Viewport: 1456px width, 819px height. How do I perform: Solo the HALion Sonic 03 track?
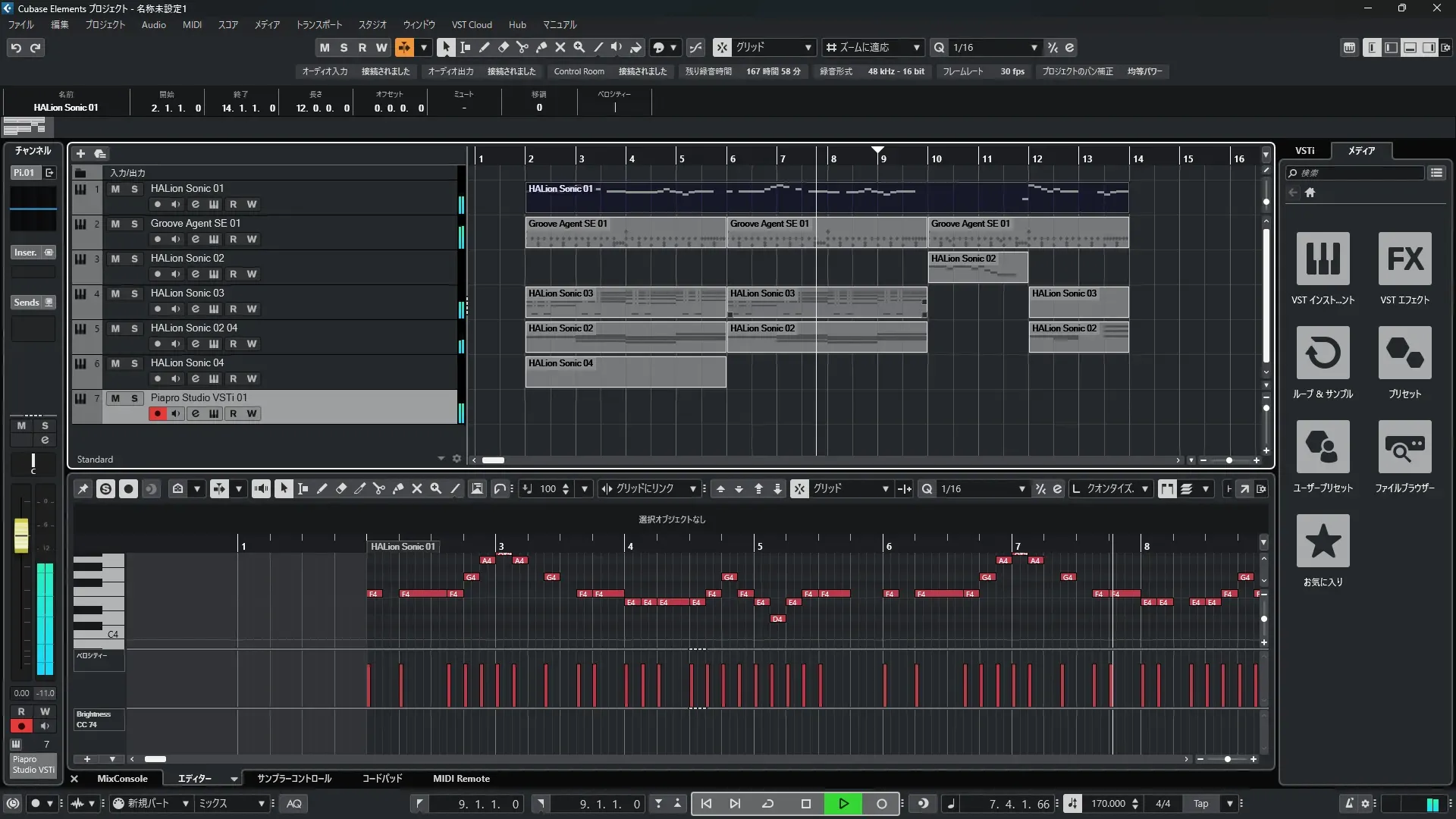pos(134,293)
